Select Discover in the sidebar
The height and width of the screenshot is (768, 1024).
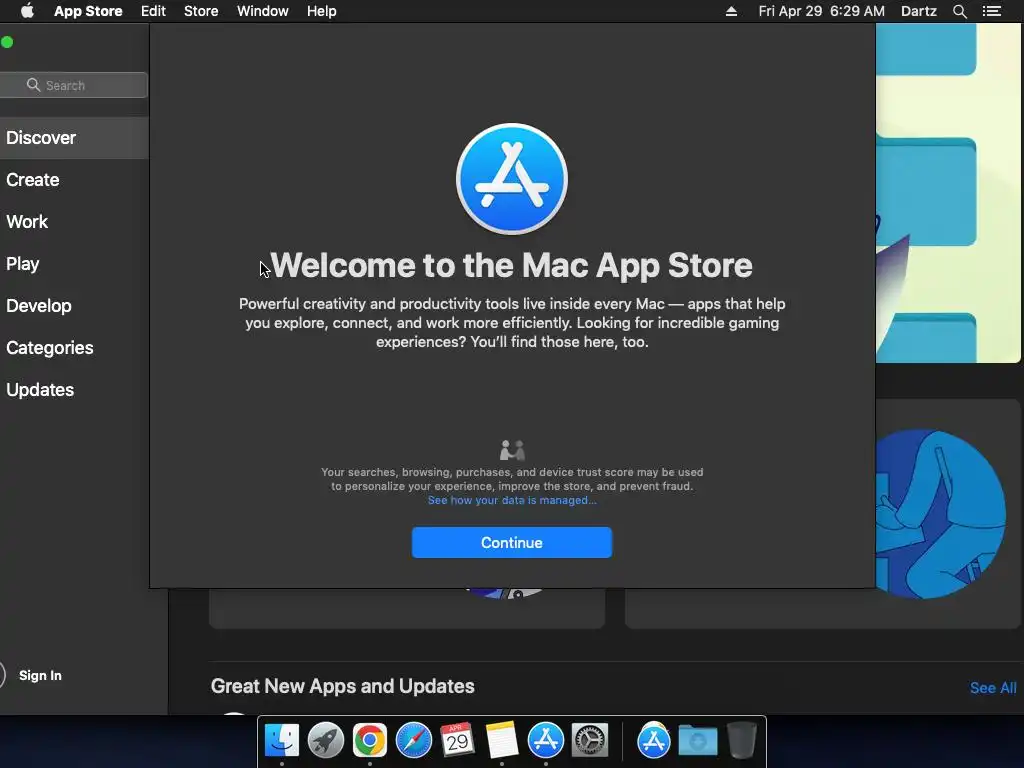[x=74, y=138]
